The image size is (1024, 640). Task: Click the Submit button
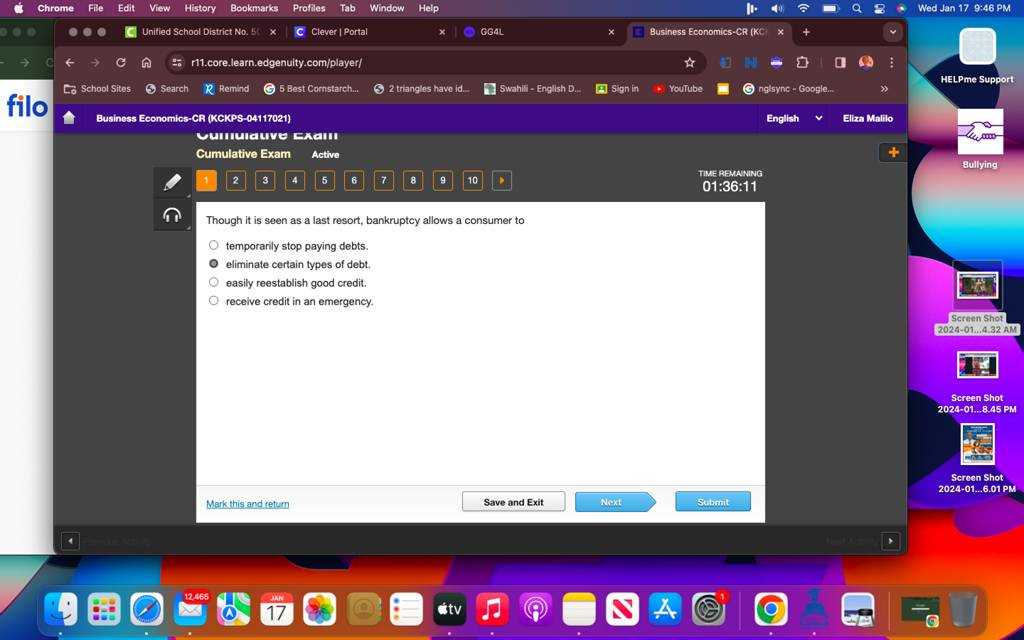[712, 502]
